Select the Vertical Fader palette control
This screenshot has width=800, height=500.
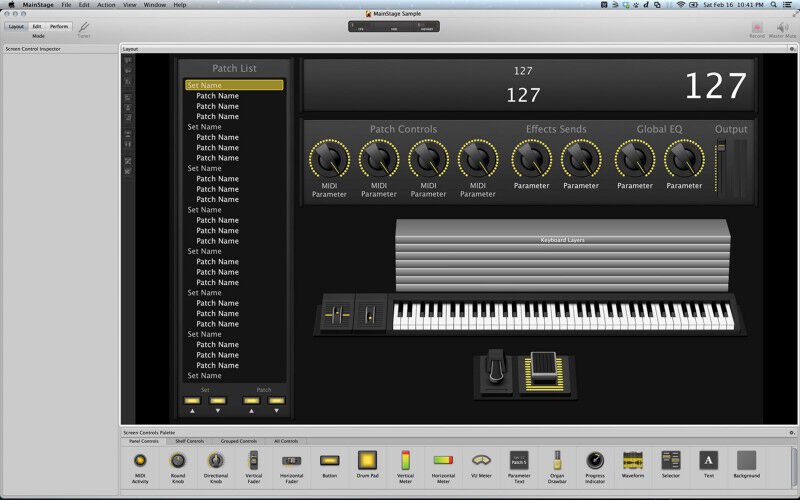click(x=254, y=466)
